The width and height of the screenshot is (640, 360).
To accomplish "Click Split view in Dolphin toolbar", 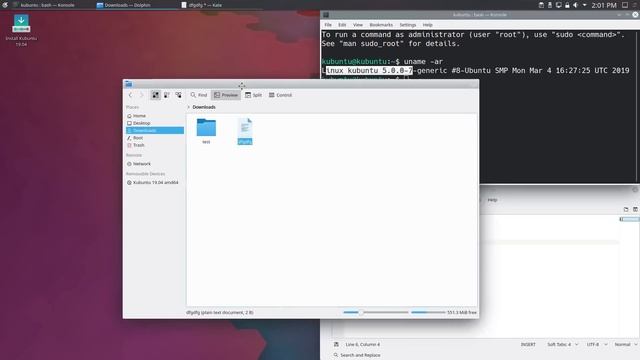I will pyautogui.click(x=253, y=95).
